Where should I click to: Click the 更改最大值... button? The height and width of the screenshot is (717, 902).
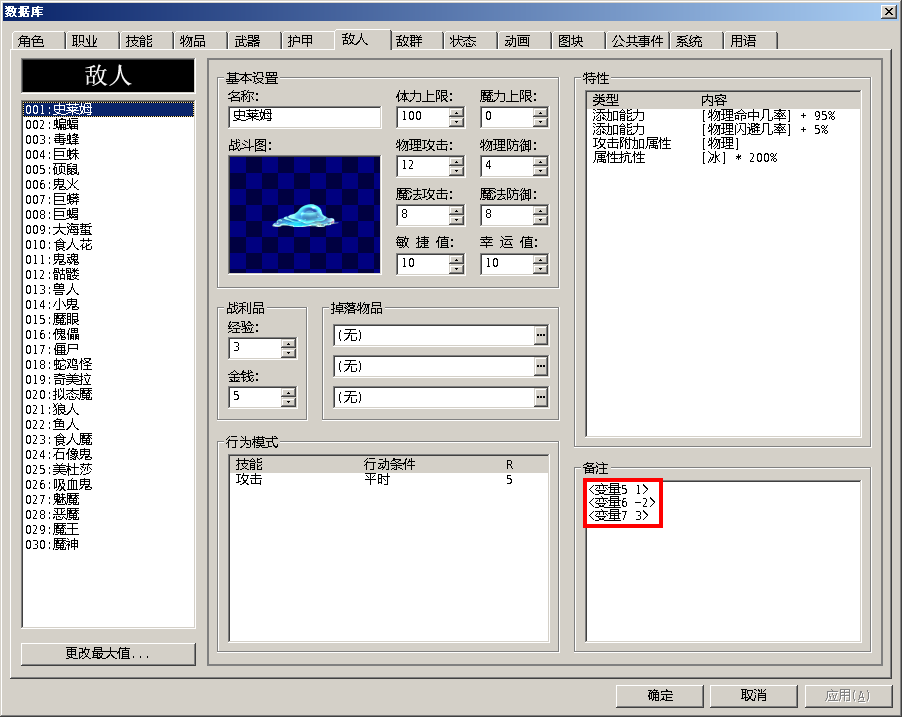coord(108,654)
